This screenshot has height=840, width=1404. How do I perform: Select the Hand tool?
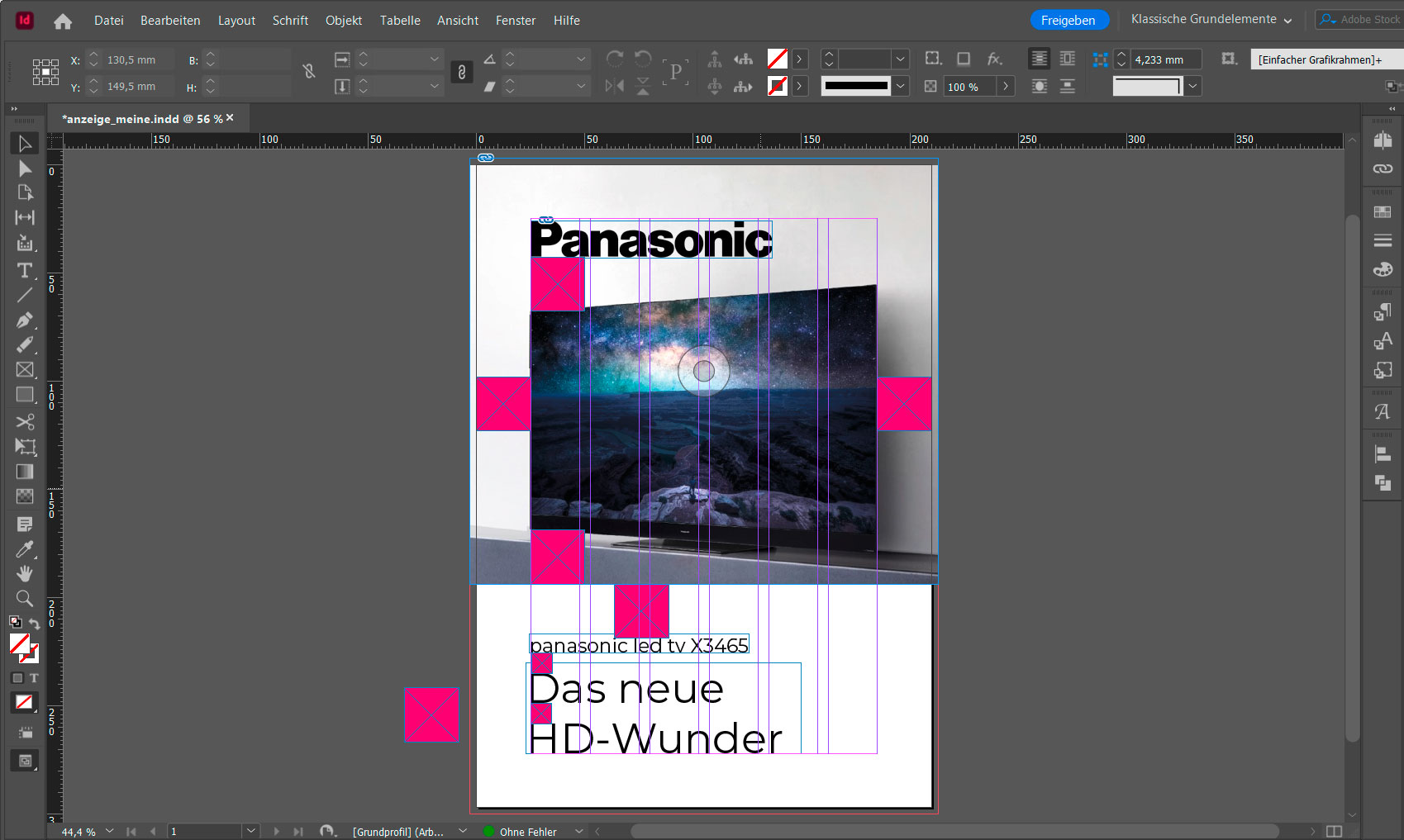25,573
